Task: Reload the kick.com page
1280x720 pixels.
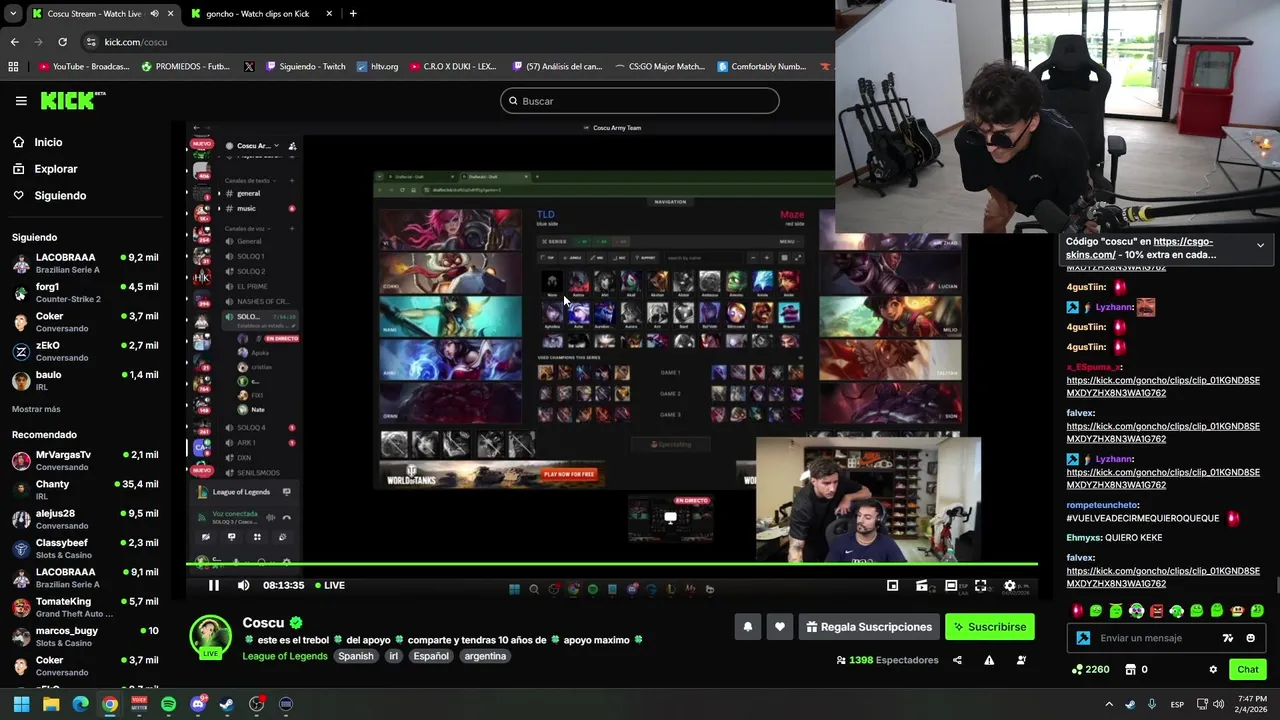Action: click(62, 42)
